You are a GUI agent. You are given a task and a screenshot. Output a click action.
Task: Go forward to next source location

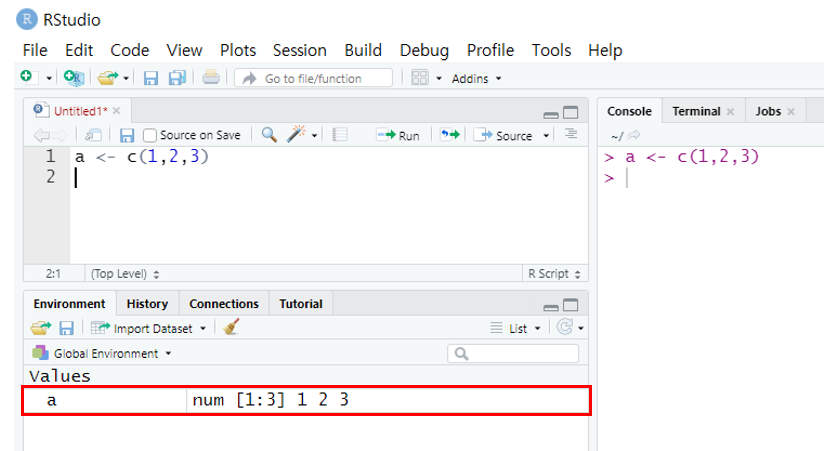[x=60, y=136]
